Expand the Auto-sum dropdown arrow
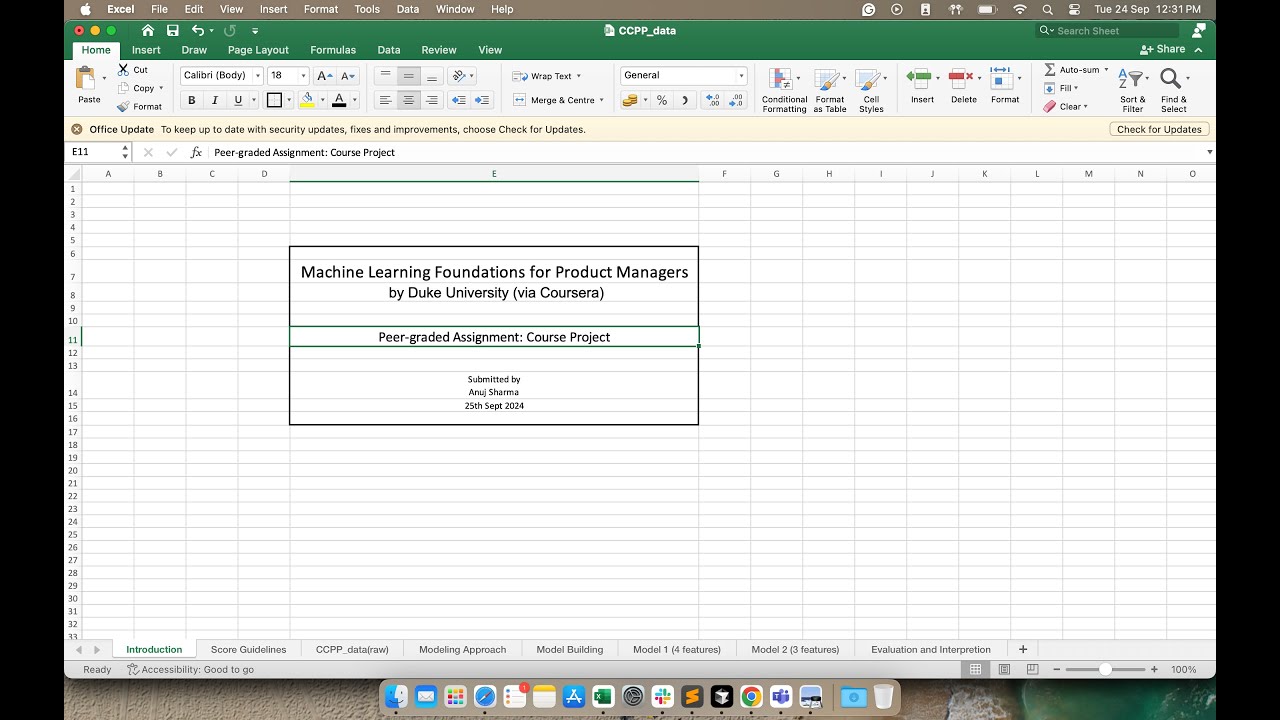1280x720 pixels. coord(1106,70)
